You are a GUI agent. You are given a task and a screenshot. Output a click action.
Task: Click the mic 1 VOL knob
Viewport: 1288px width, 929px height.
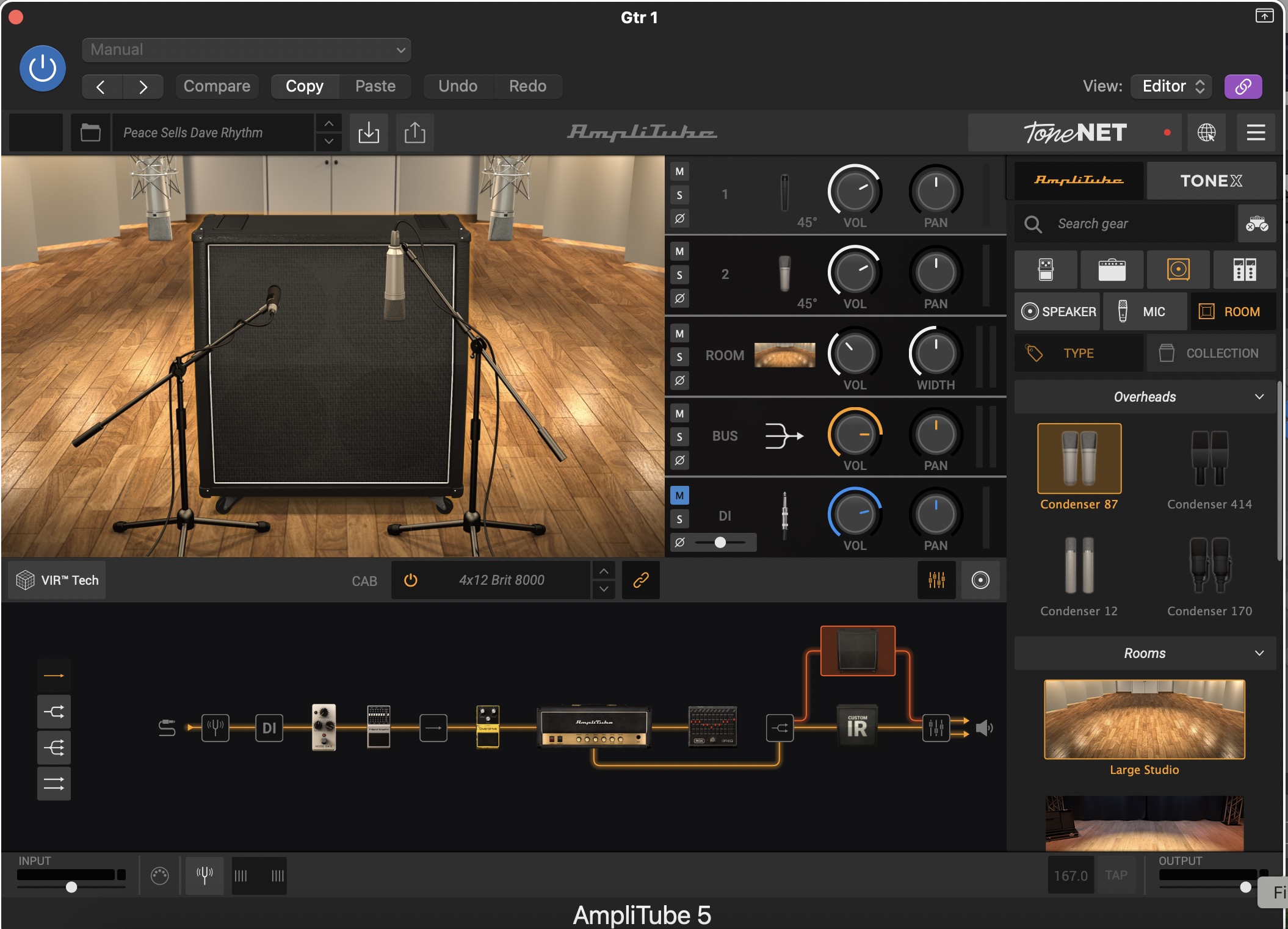pos(855,192)
